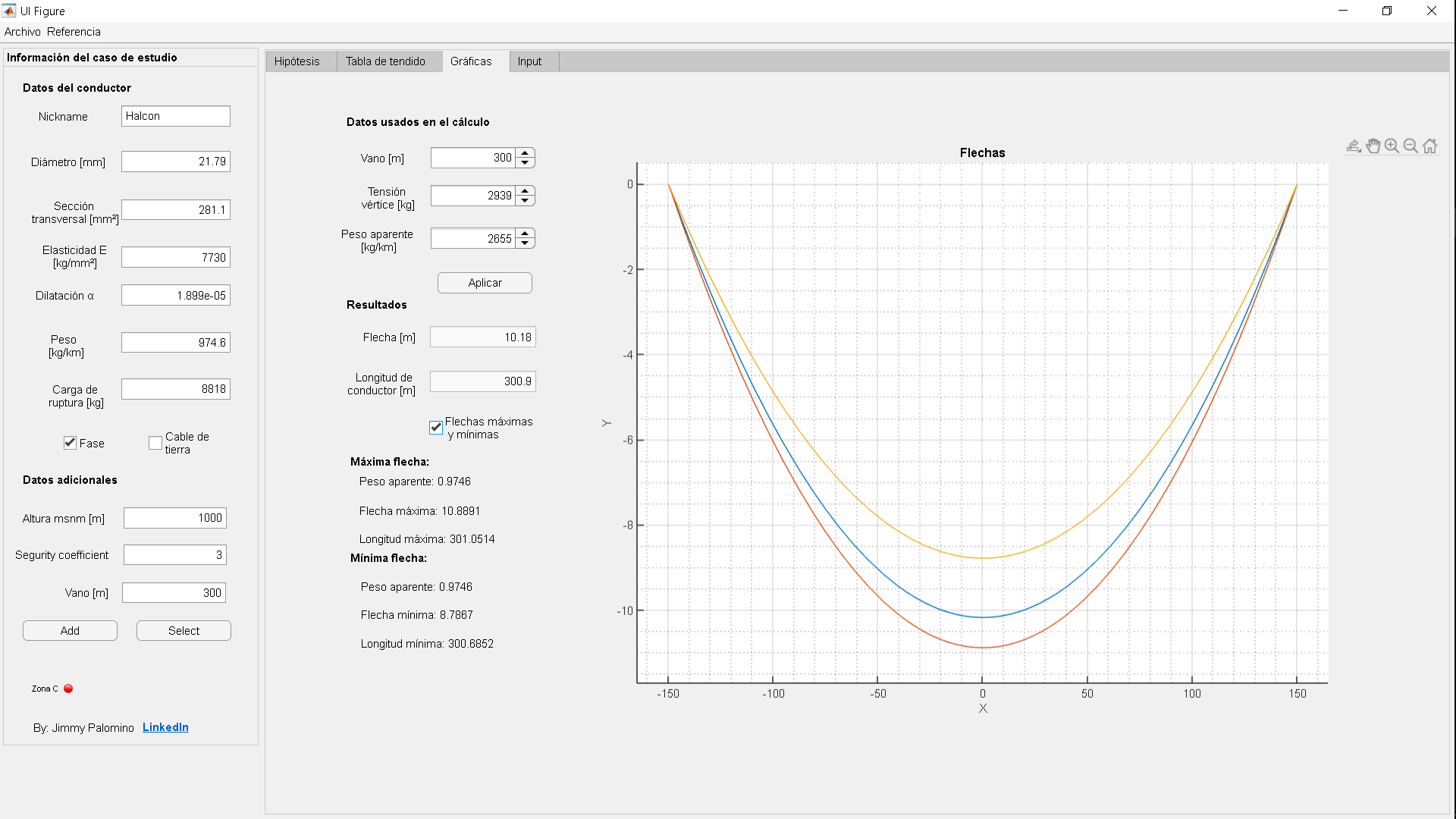Click the Segurity coefficient input field

(175, 555)
